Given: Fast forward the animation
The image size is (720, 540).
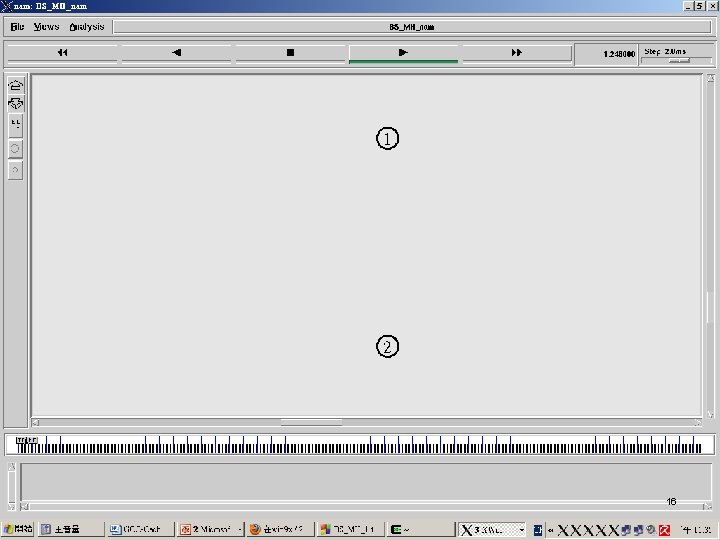Looking at the screenshot, I should click(517, 53).
